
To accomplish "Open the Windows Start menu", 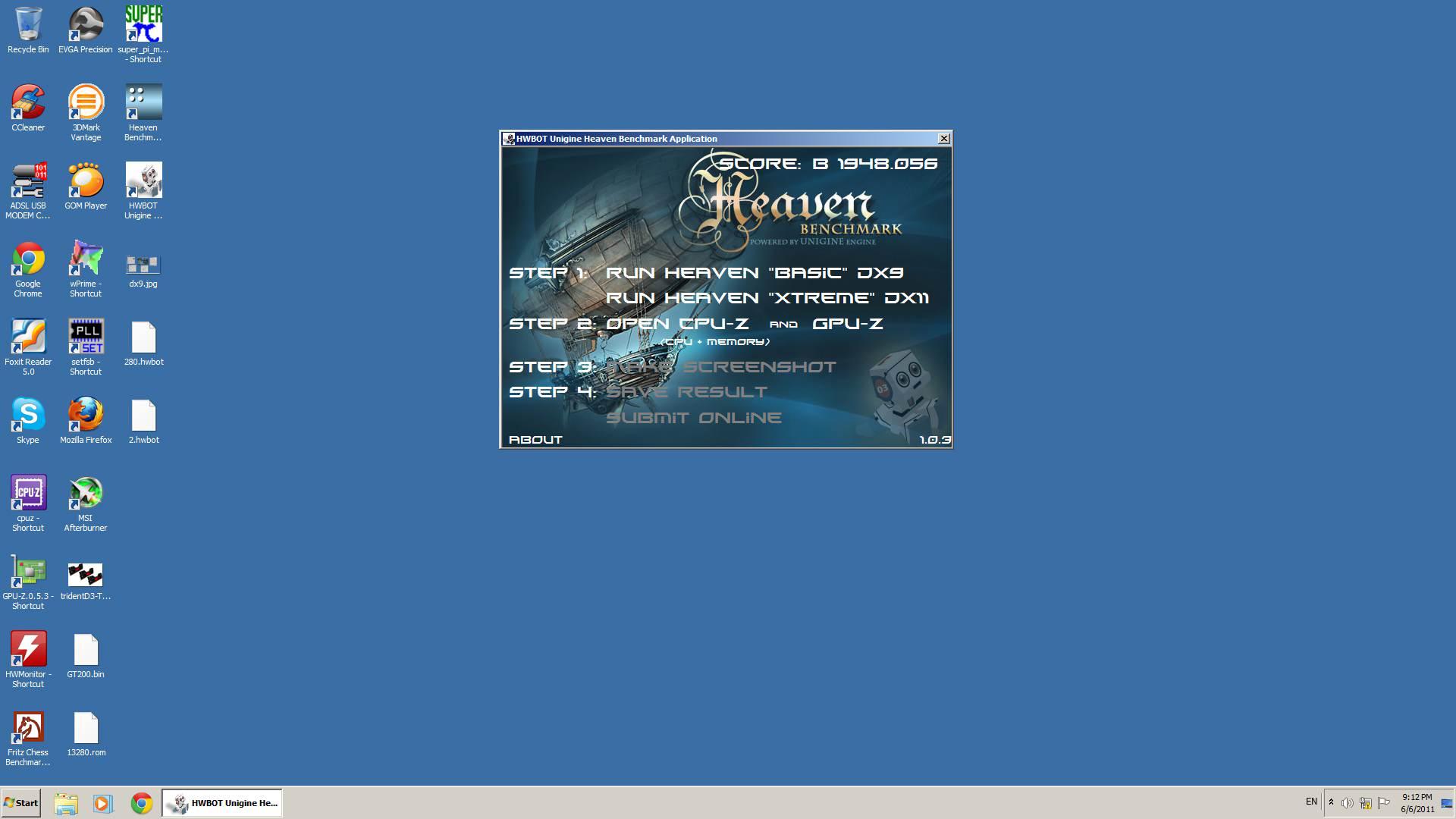I will [x=21, y=803].
